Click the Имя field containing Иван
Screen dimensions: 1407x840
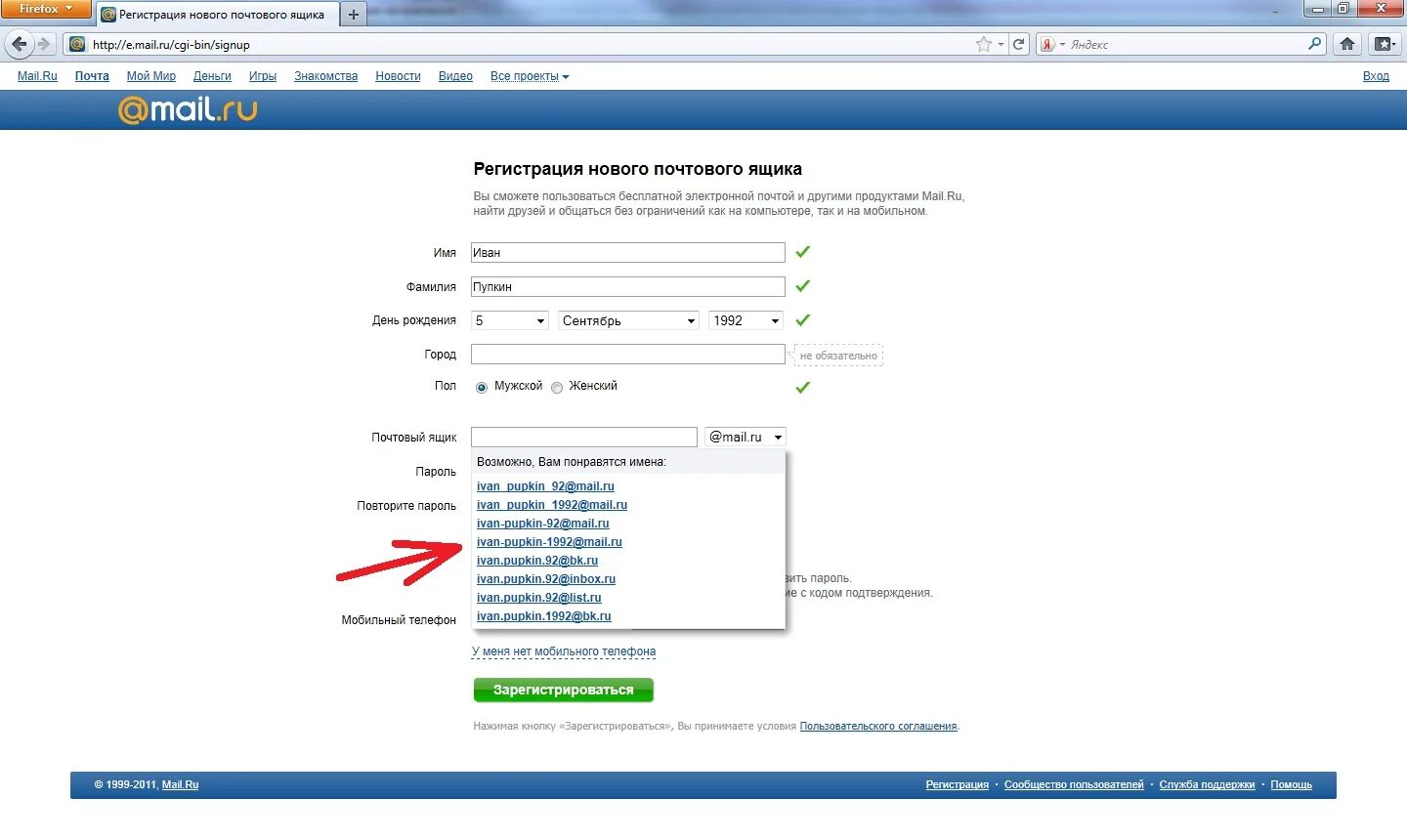628,253
